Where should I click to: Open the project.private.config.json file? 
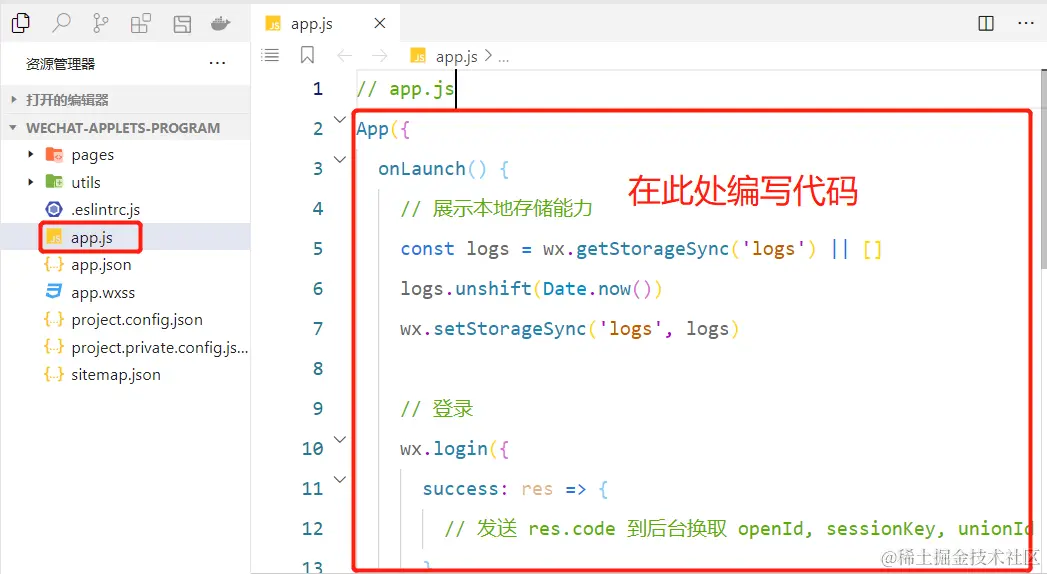pyautogui.click(x=126, y=347)
